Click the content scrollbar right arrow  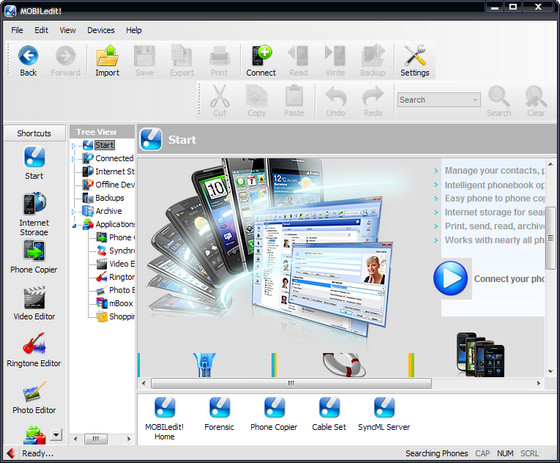click(539, 383)
